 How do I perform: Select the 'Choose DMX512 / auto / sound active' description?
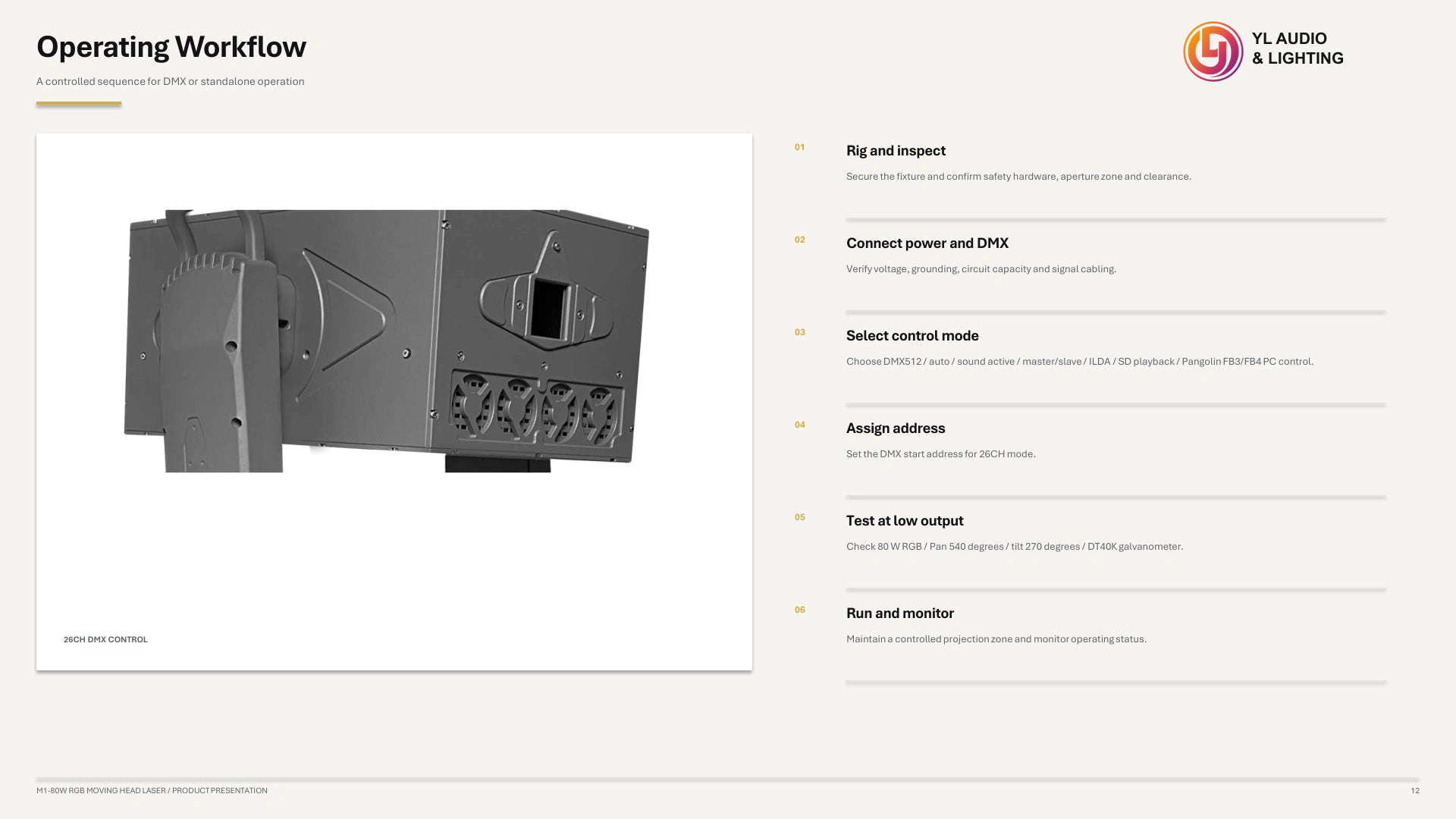tap(1080, 362)
